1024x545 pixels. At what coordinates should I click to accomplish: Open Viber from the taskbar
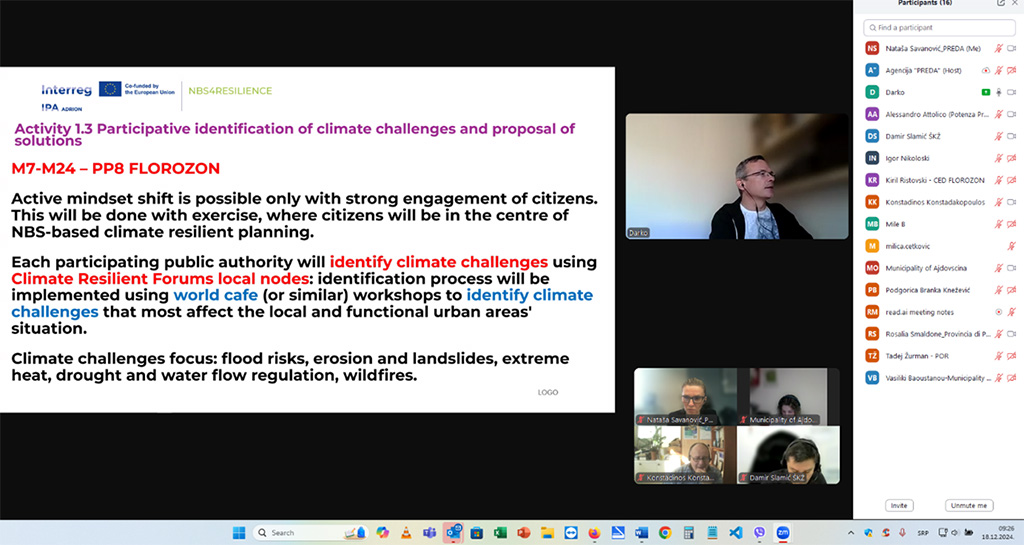pyautogui.click(x=760, y=533)
